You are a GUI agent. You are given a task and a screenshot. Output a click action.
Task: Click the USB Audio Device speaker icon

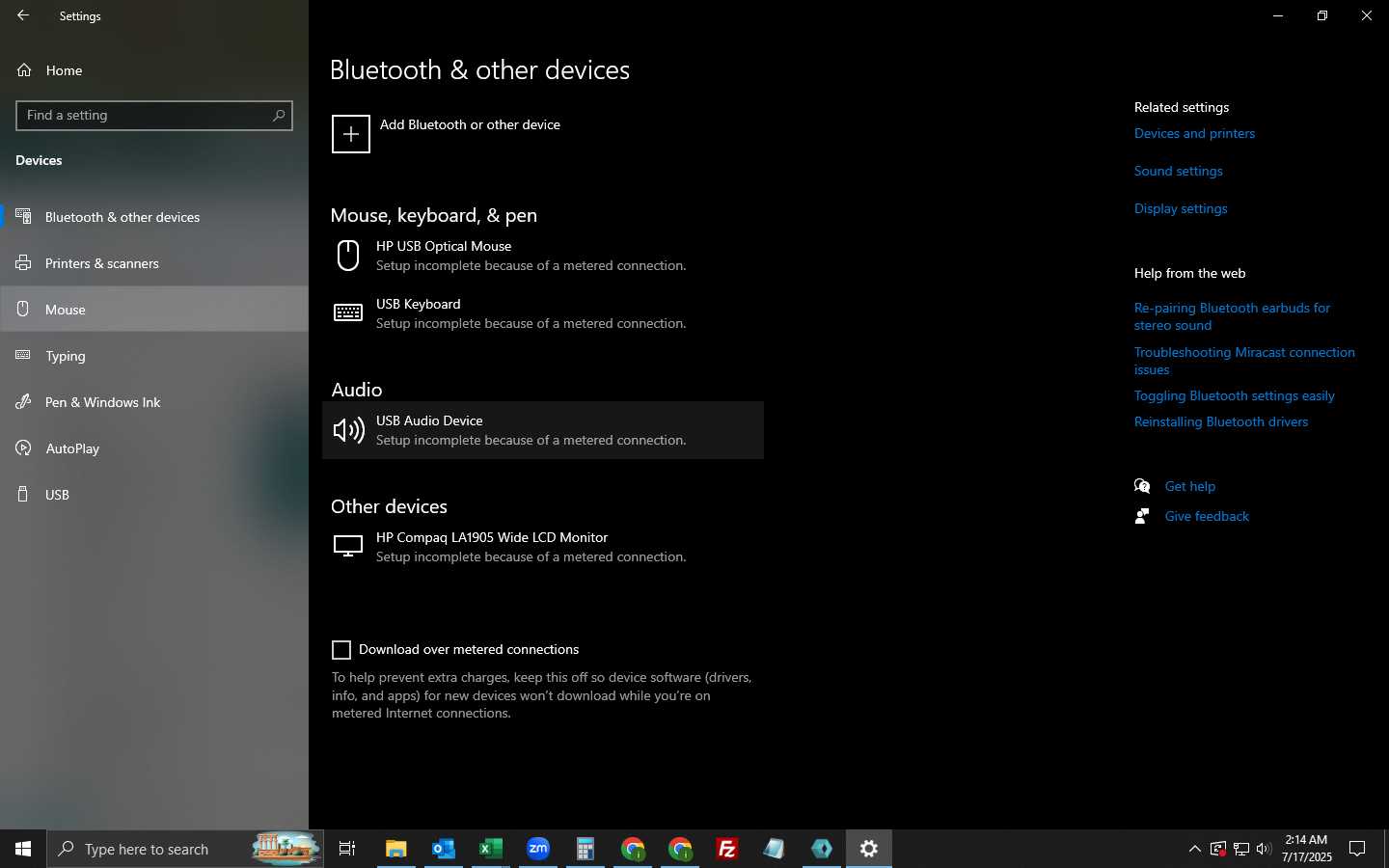pos(348,430)
